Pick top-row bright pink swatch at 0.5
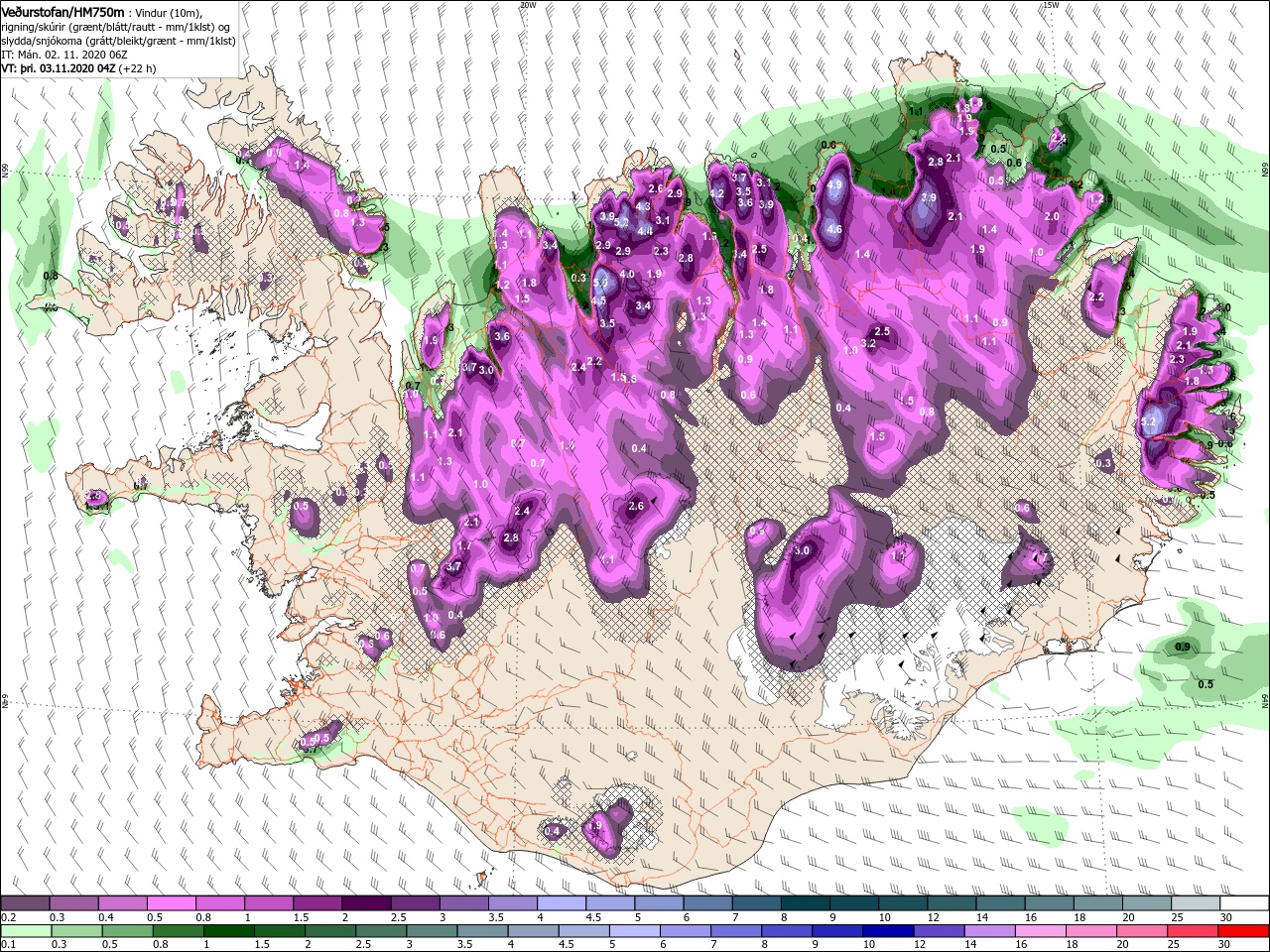1270x952 pixels. (171, 903)
